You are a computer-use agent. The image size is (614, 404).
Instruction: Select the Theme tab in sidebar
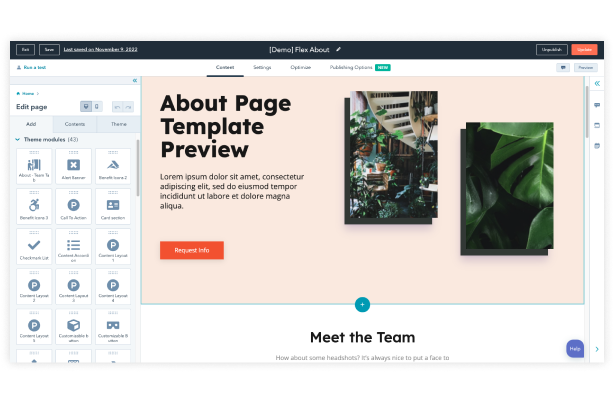pyautogui.click(x=118, y=124)
